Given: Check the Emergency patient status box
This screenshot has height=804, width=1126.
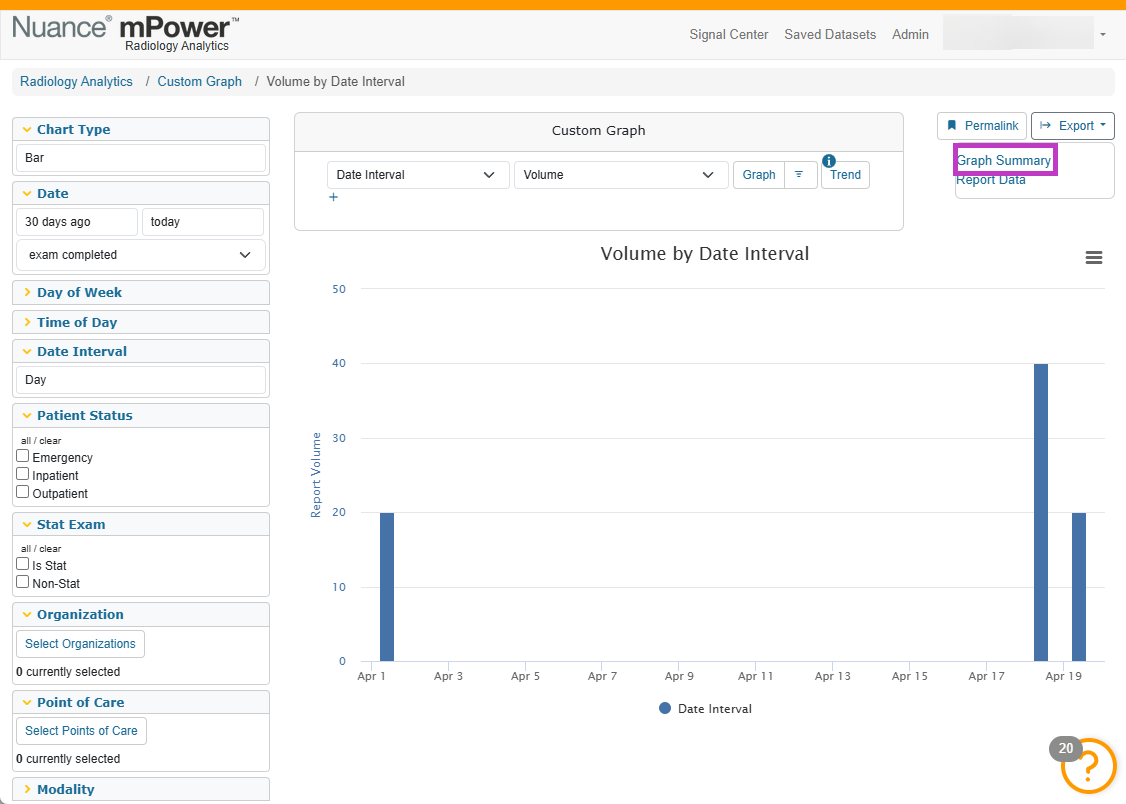Looking at the screenshot, I should pos(23,456).
